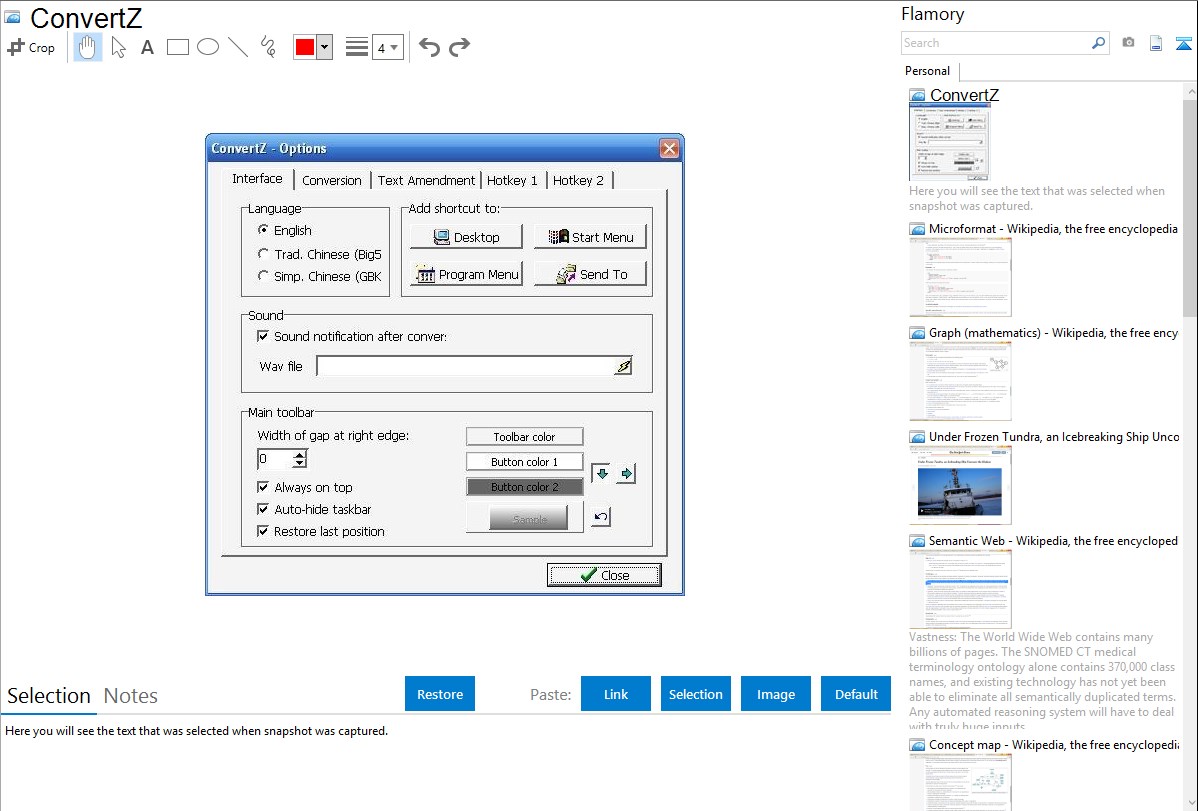Open the Semantic Web snapshot thumbnail
This screenshot has width=1198, height=811.
[960, 589]
